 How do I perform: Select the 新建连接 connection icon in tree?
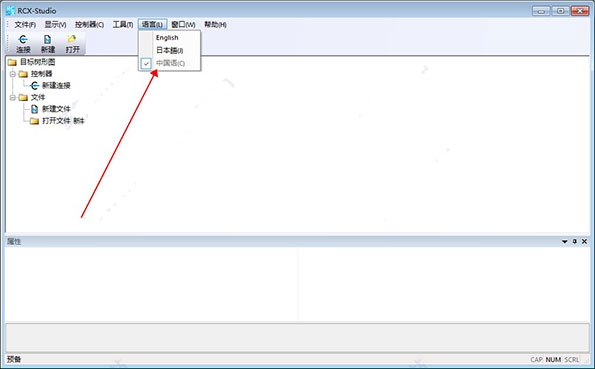(x=35, y=85)
